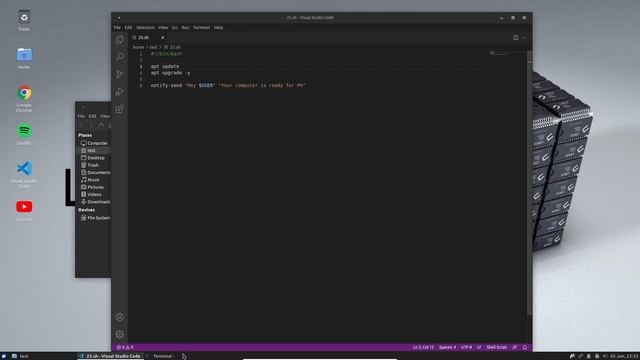
Task: Open the Manage gear icon in VS Code
Action: tap(119, 334)
